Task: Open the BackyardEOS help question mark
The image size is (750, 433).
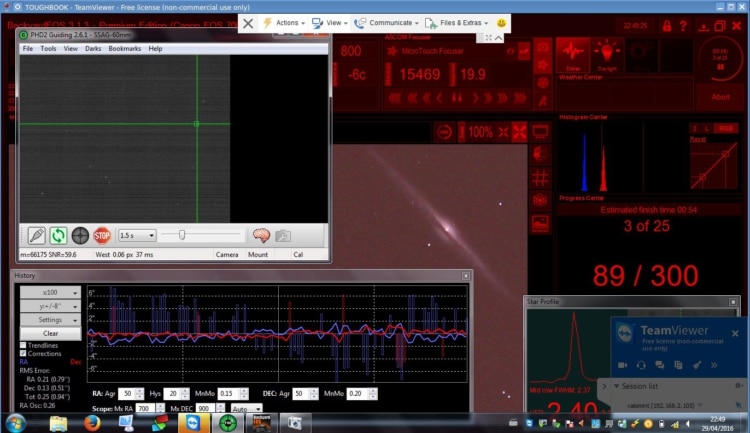Action: click(683, 26)
